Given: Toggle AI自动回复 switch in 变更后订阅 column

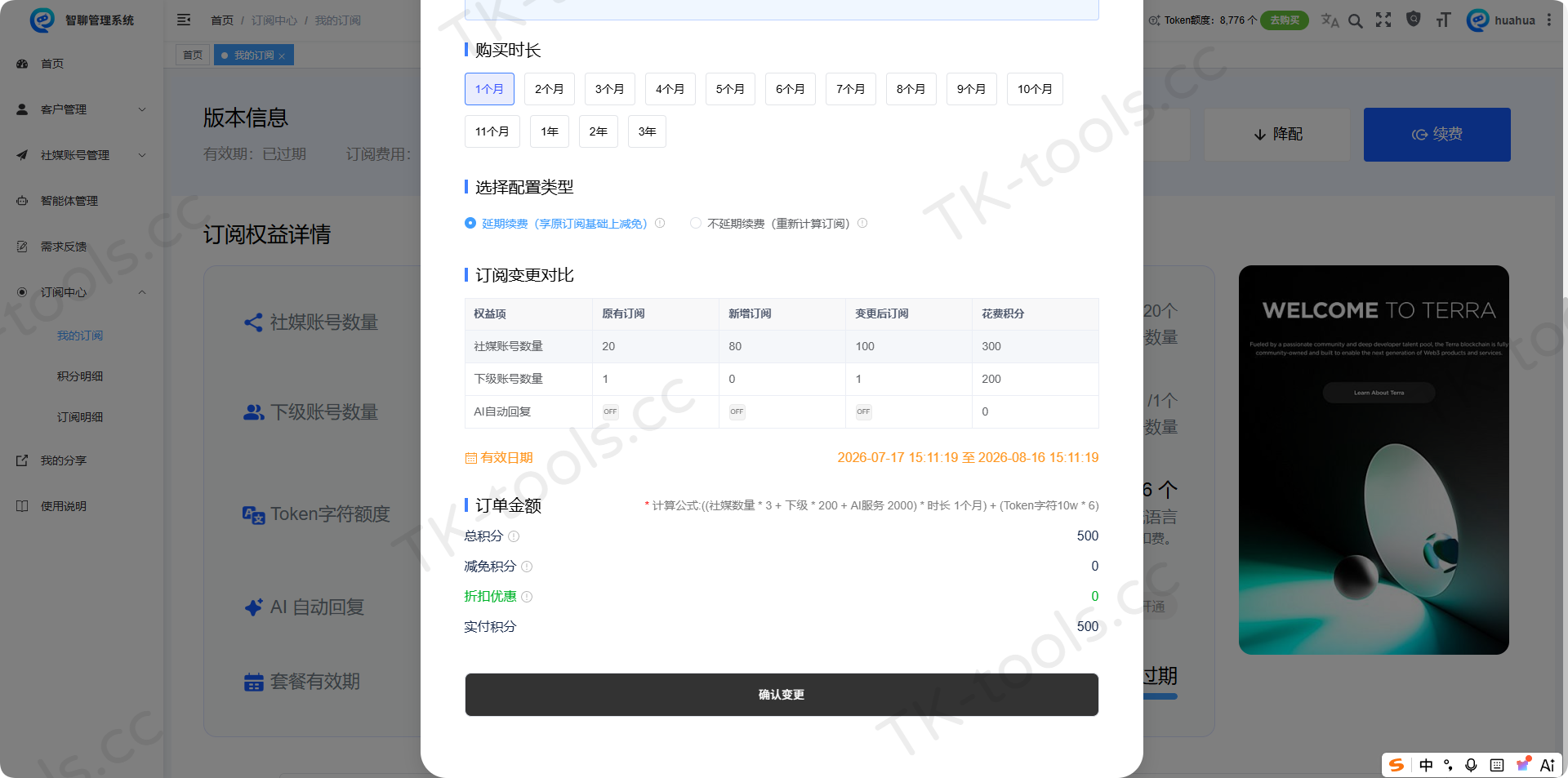Looking at the screenshot, I should [x=863, y=411].
